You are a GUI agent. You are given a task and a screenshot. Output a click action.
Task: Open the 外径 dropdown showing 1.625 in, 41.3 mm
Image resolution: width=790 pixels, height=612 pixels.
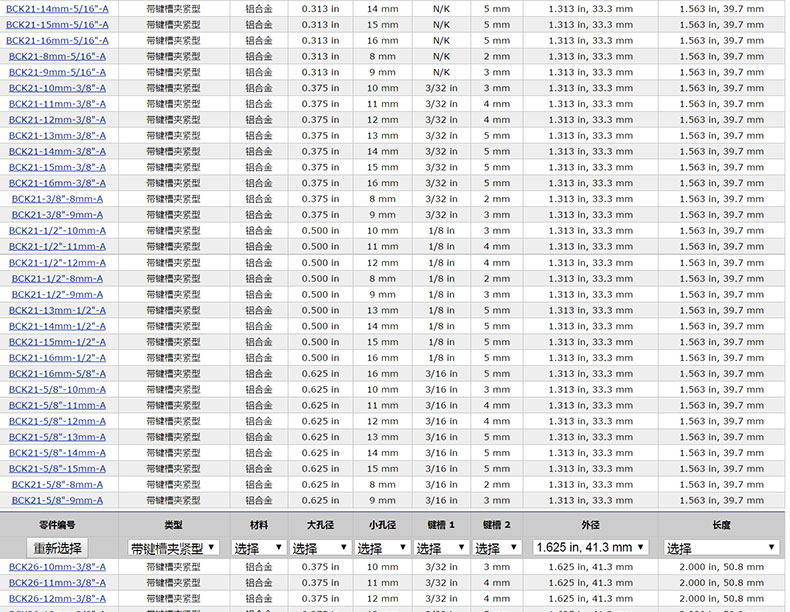(x=590, y=548)
